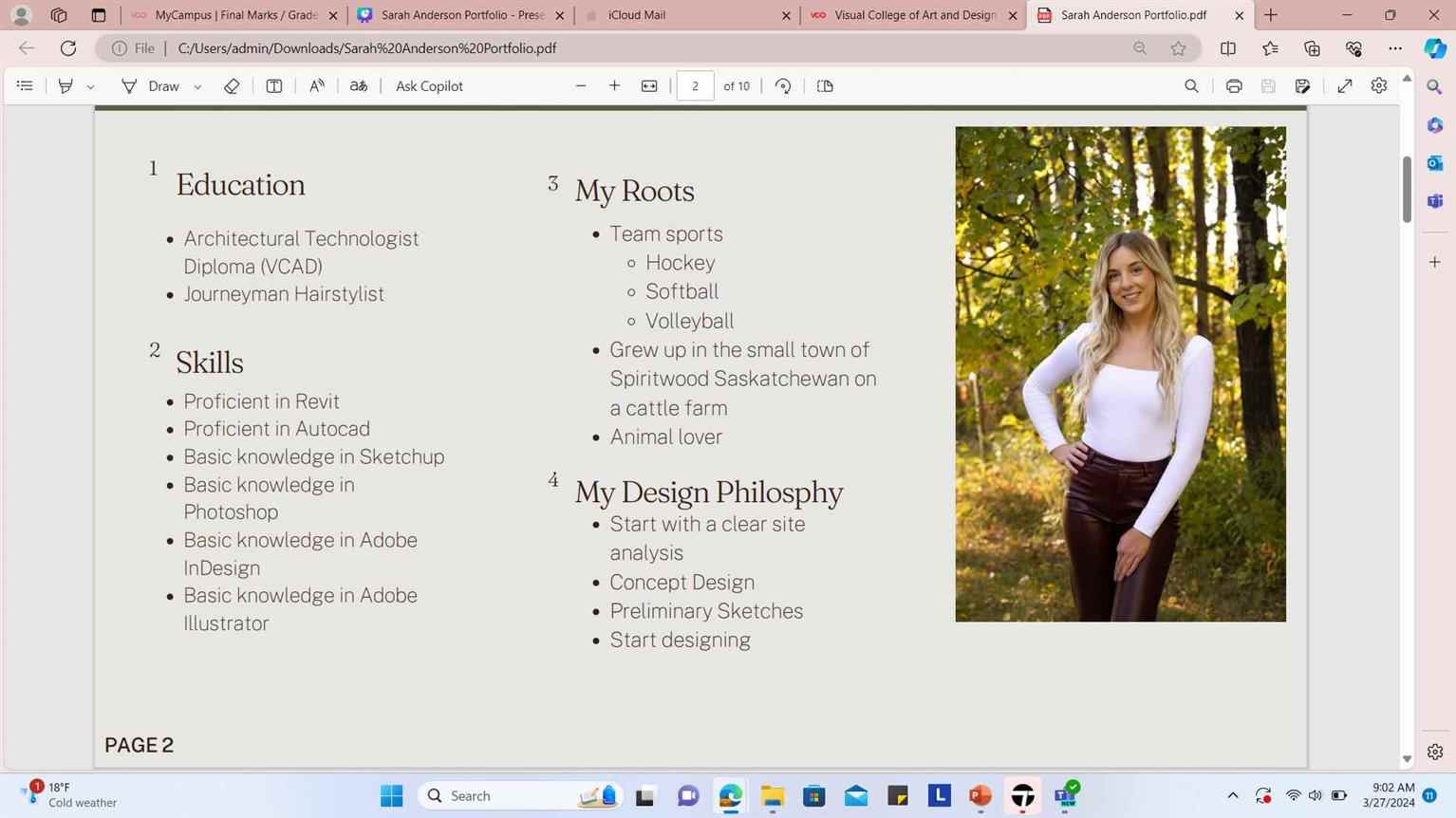Click the portrait photo in the PDF

click(x=1120, y=374)
